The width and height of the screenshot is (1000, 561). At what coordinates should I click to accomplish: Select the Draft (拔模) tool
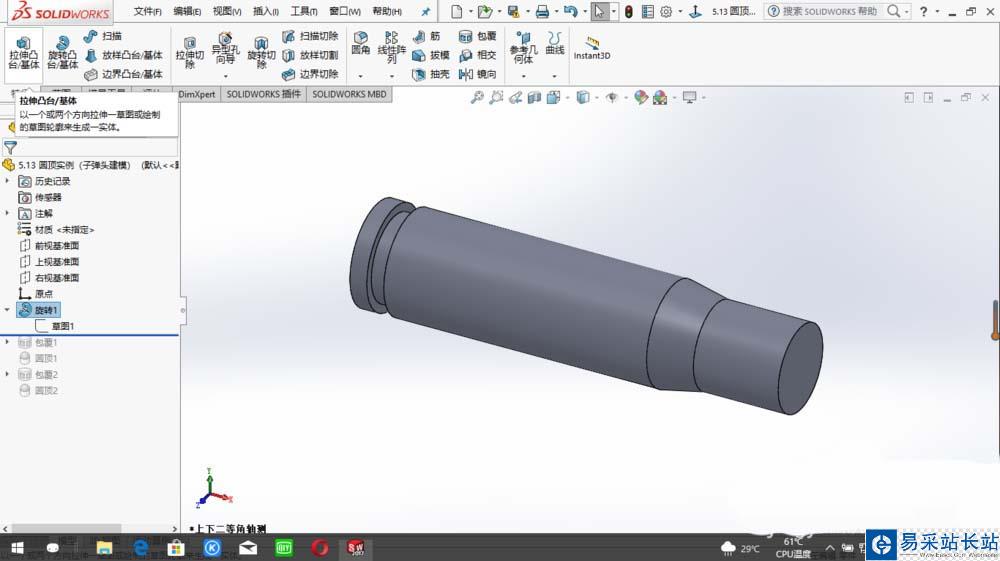(x=430, y=55)
